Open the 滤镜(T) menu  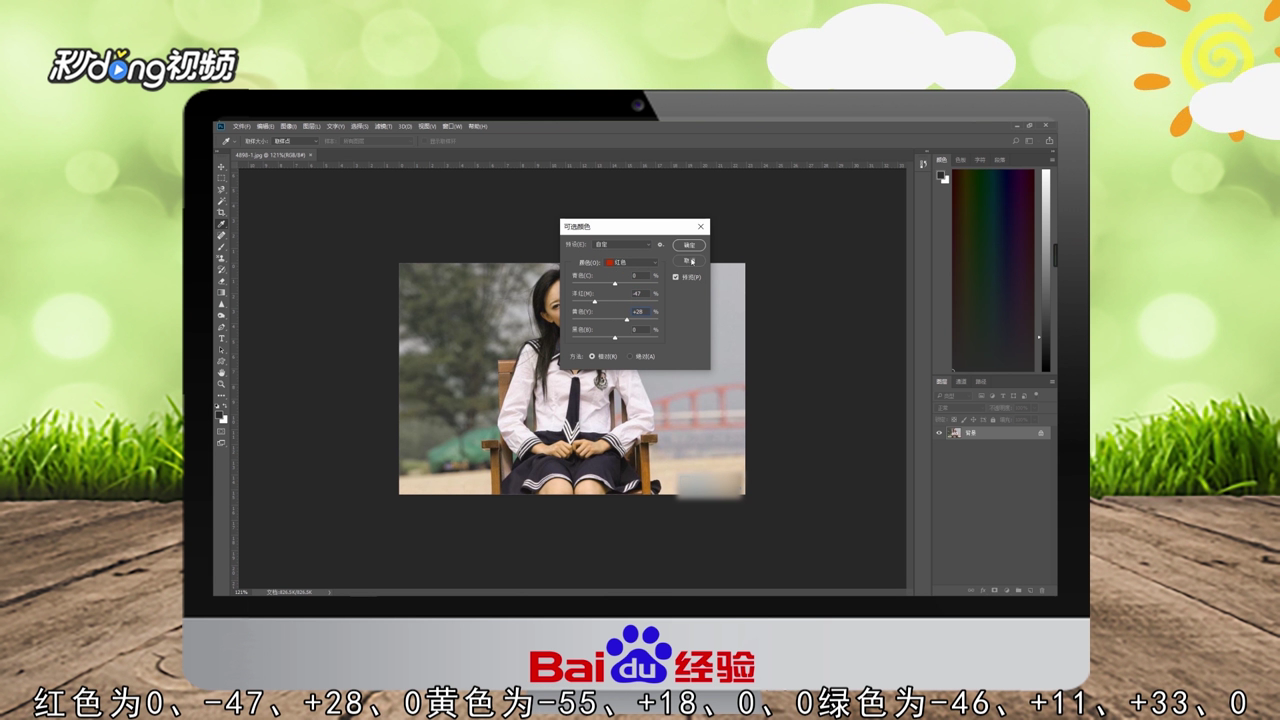tap(383, 127)
